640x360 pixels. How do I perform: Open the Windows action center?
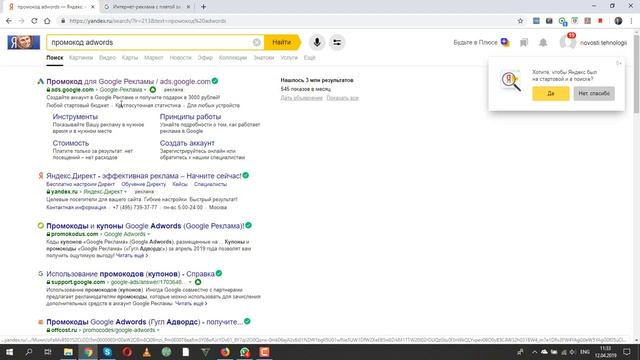click(627, 352)
